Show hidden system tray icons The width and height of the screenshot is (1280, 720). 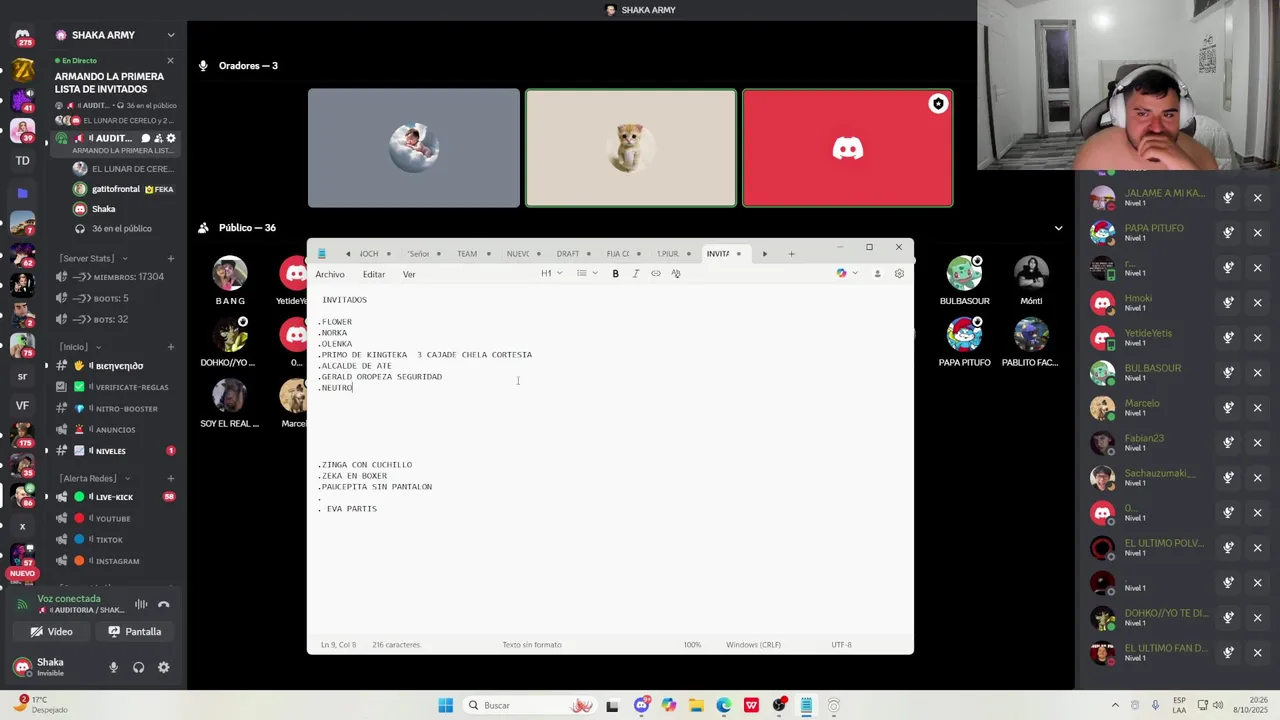pos(1115,705)
